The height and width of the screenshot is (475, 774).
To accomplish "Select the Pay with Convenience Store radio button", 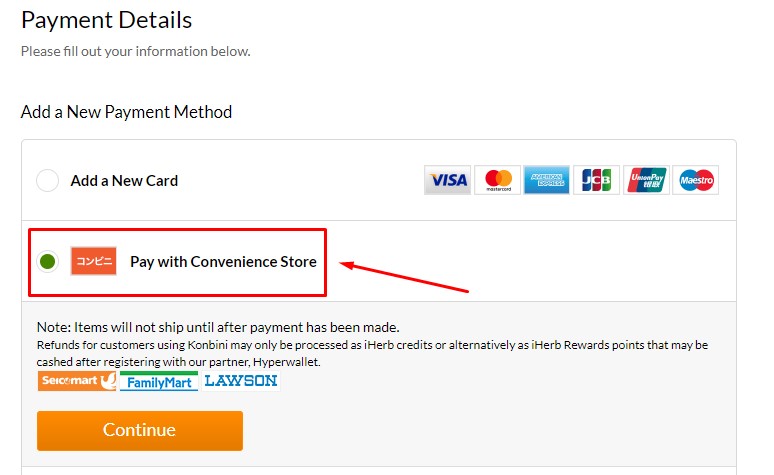I will click(x=47, y=261).
